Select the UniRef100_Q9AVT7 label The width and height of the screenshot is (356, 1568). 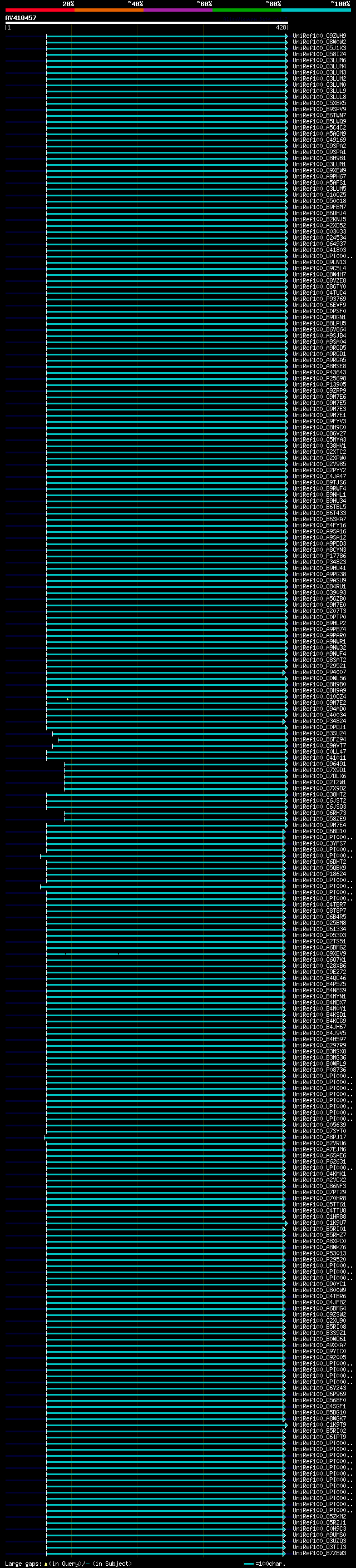tap(319, 746)
